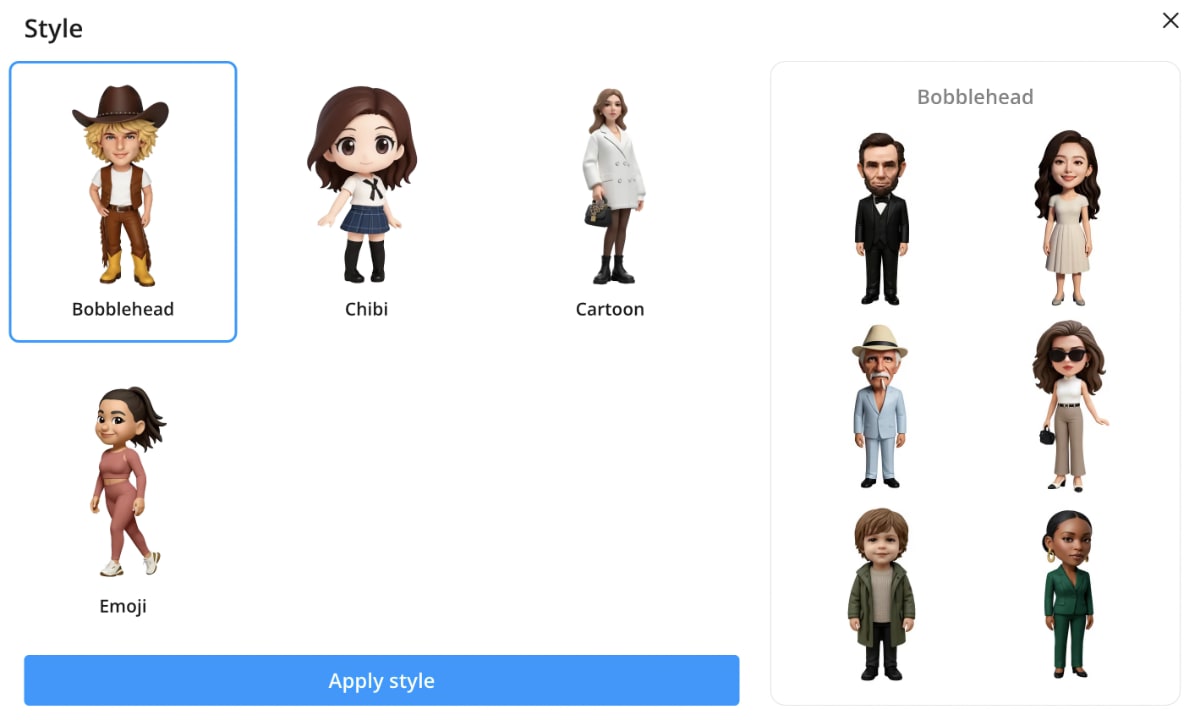Click the woman in green suit preview

[1067, 594]
